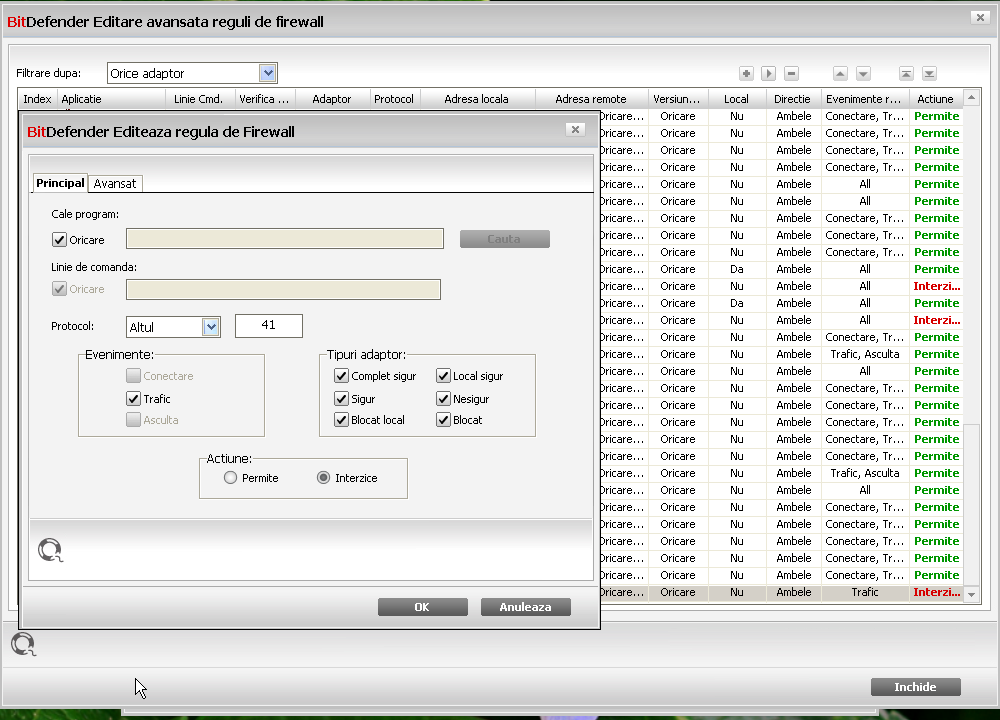The height and width of the screenshot is (720, 1000).
Task: Uncheck Complet sigur adapter type
Action: (341, 376)
